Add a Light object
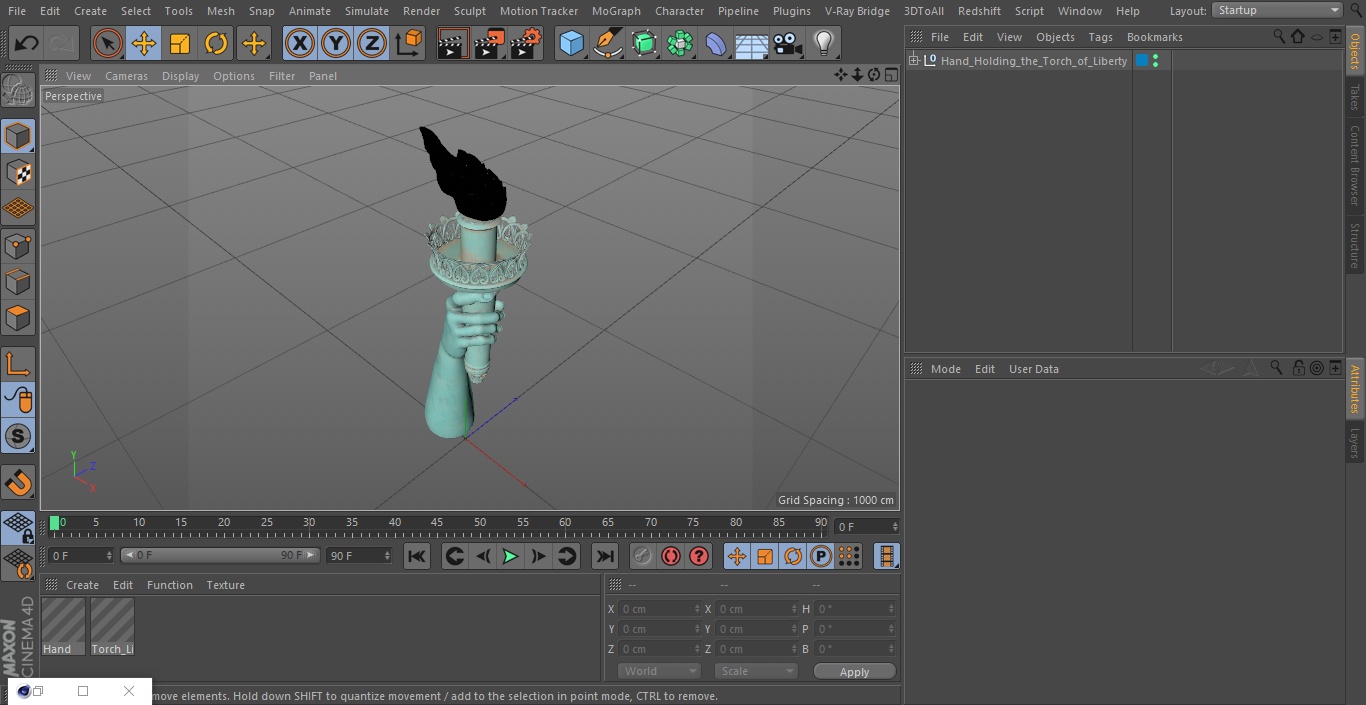This screenshot has width=1366, height=705. (x=823, y=43)
